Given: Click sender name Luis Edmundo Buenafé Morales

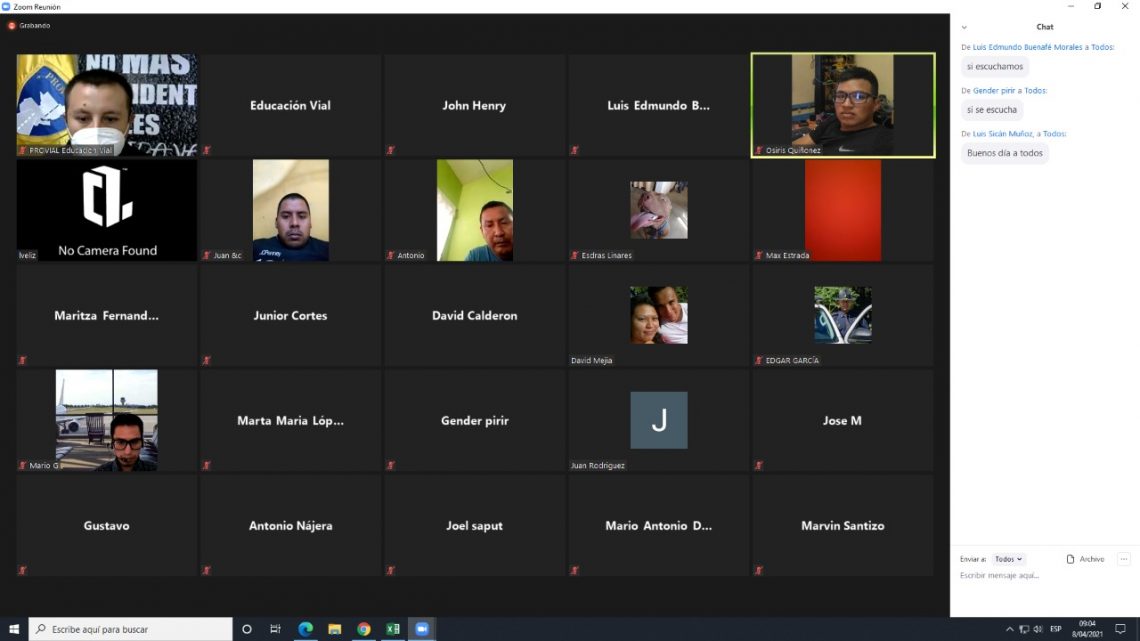Looking at the screenshot, I should coord(1027,47).
